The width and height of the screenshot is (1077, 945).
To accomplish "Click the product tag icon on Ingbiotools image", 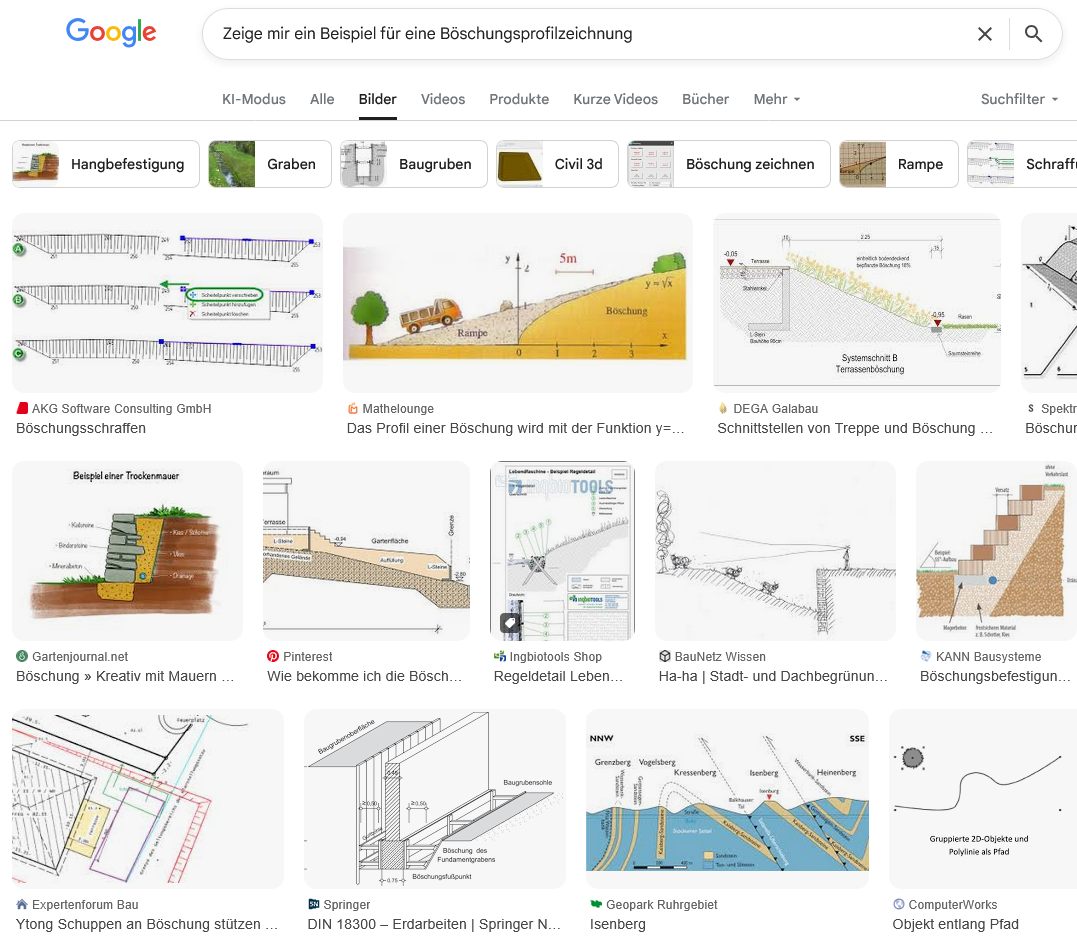I will pyautogui.click(x=509, y=624).
